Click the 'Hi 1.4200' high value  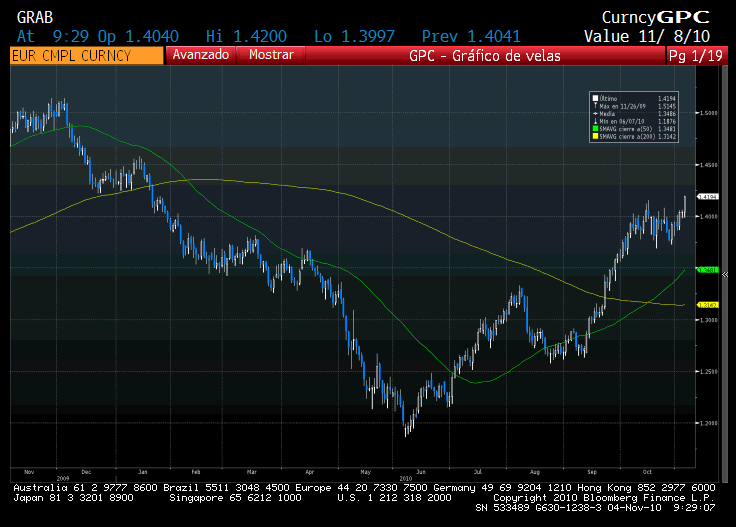click(246, 37)
